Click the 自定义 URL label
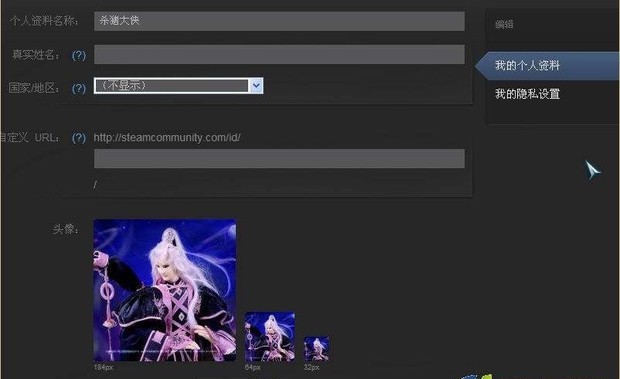This screenshot has width=620, height=379. click(x=30, y=138)
